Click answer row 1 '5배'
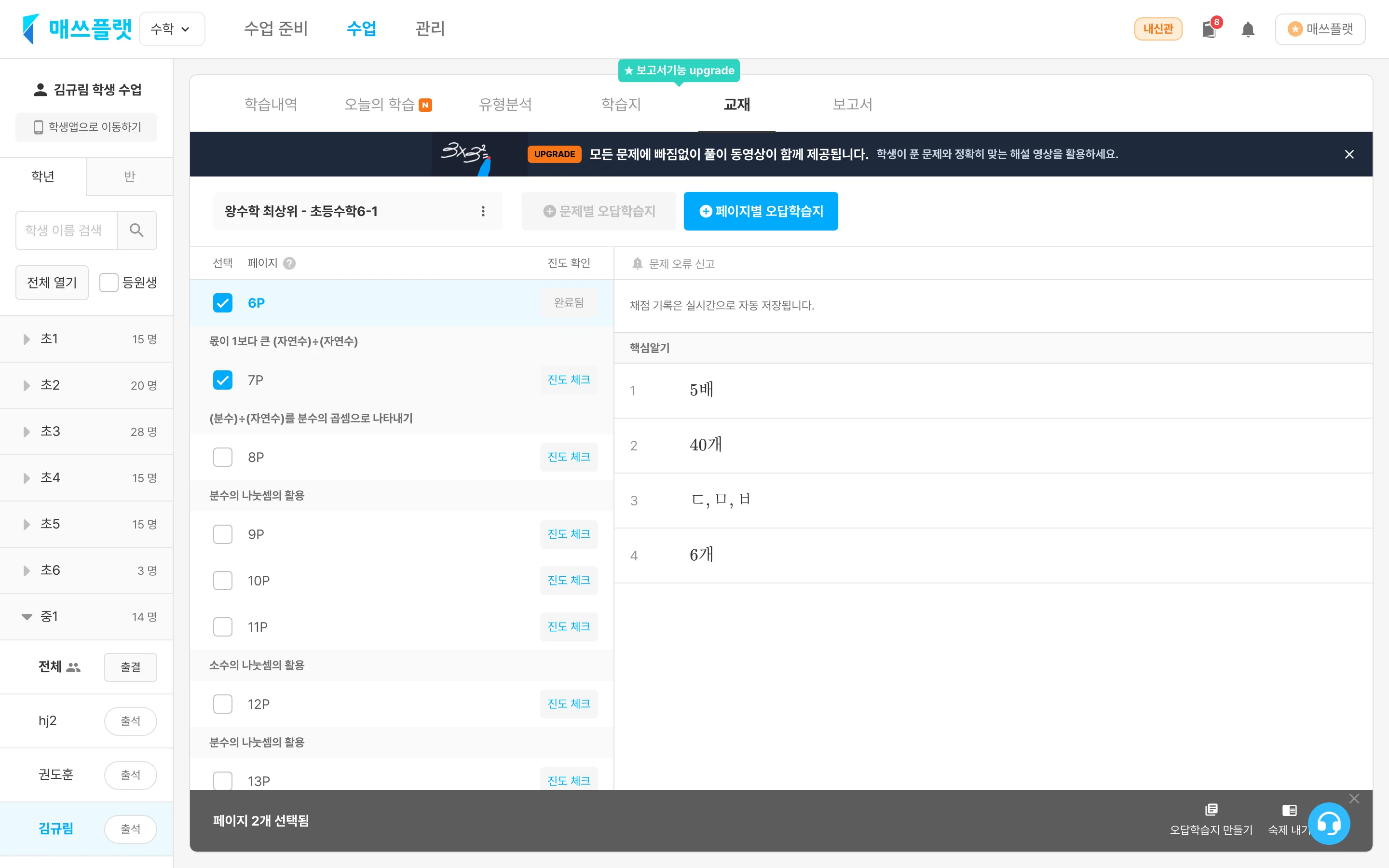Screen dimensions: 1389x868 pos(993,391)
